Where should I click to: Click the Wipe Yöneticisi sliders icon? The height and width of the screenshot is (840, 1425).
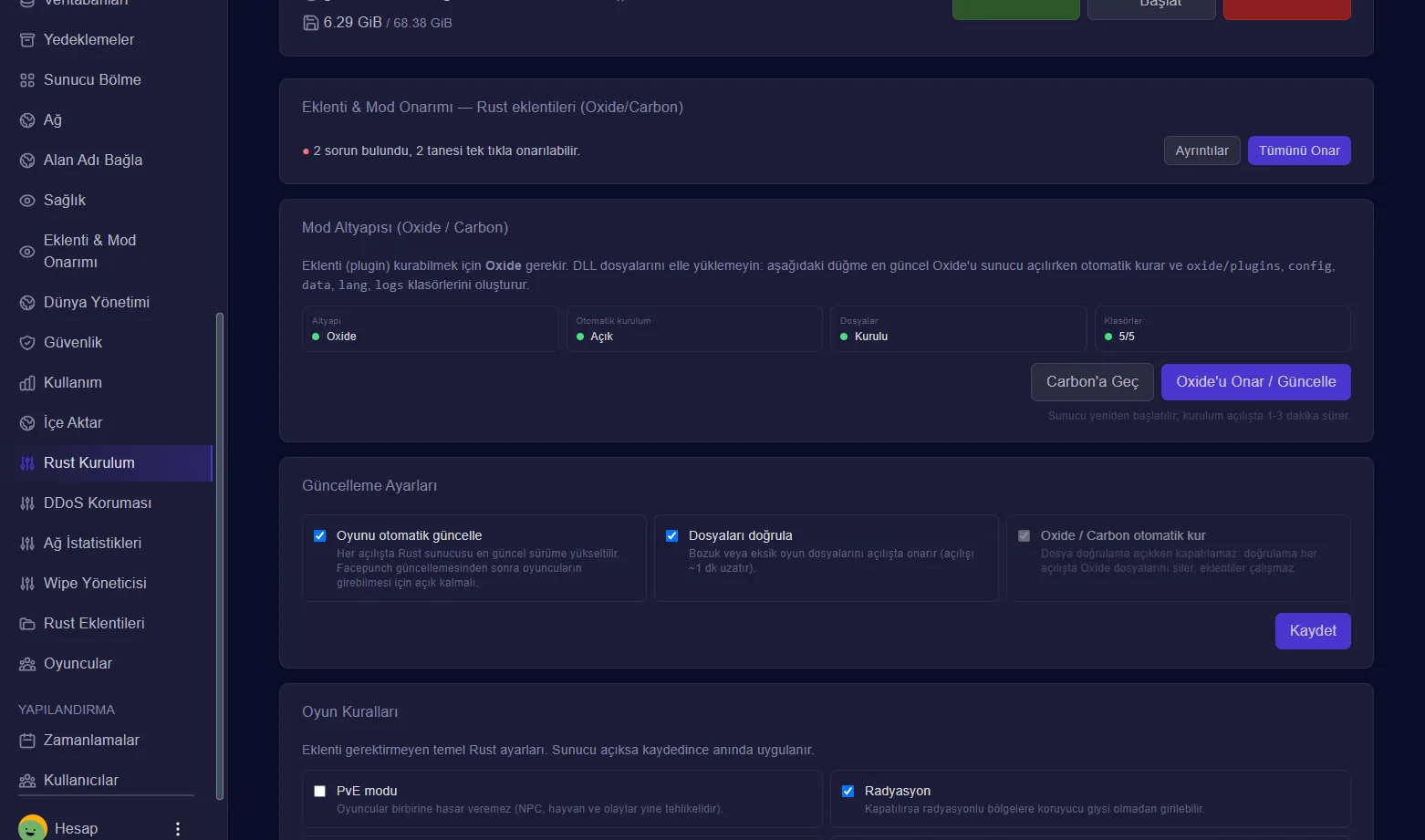tap(27, 584)
